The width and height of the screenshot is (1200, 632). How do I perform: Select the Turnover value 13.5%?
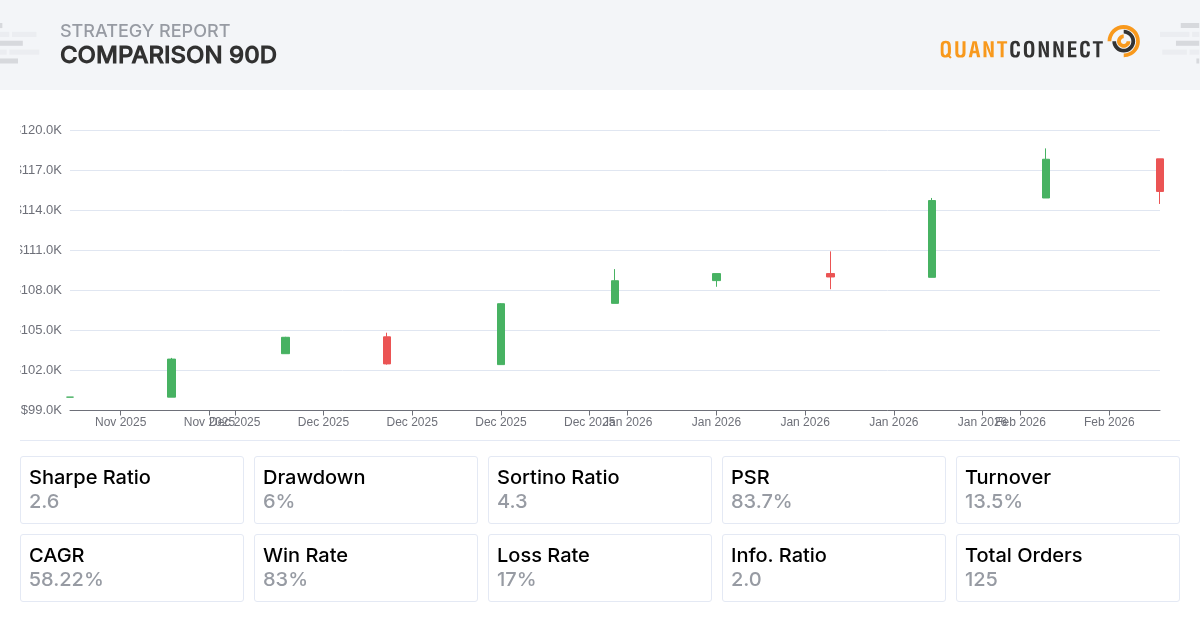click(993, 502)
